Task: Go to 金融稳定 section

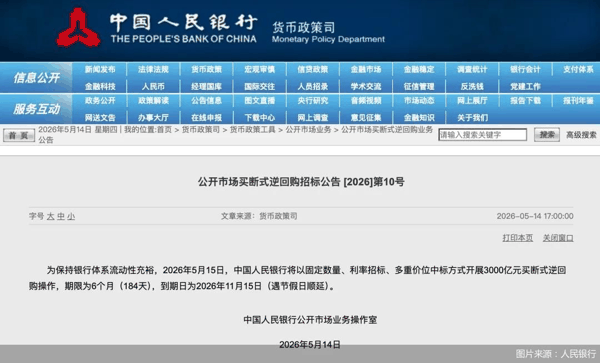Action: coord(419,69)
